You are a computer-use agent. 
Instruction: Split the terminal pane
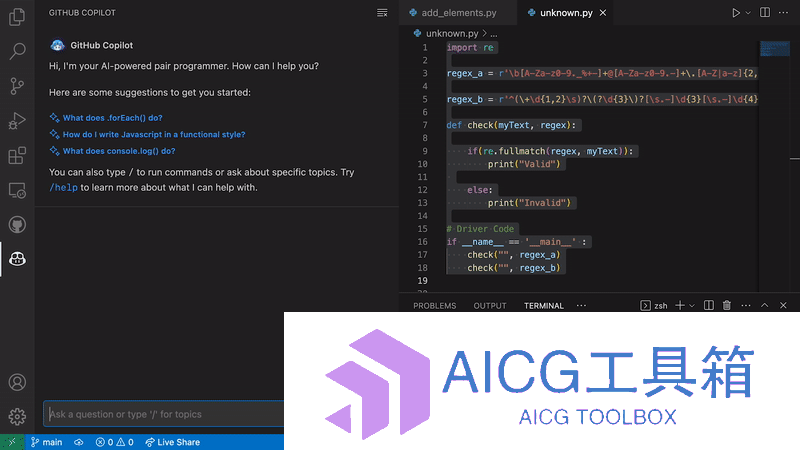tap(709, 306)
